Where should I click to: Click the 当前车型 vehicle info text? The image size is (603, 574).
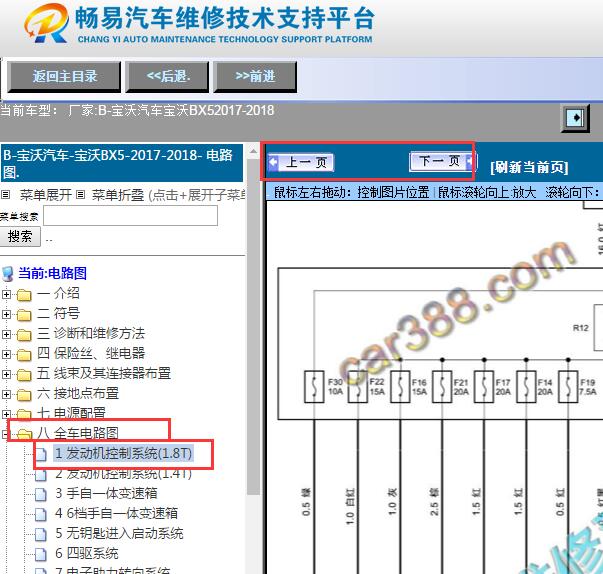pos(137,111)
